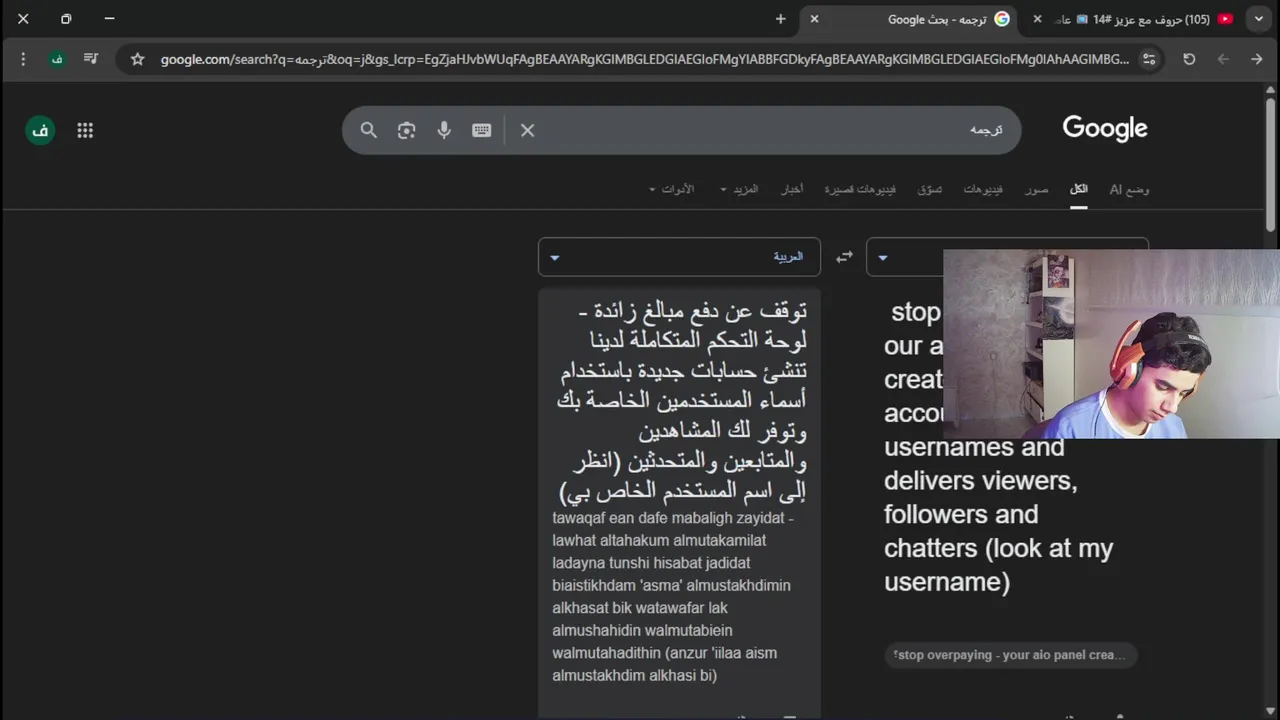Open the أخبار news tab
1280x720 pixels.
click(x=792, y=189)
